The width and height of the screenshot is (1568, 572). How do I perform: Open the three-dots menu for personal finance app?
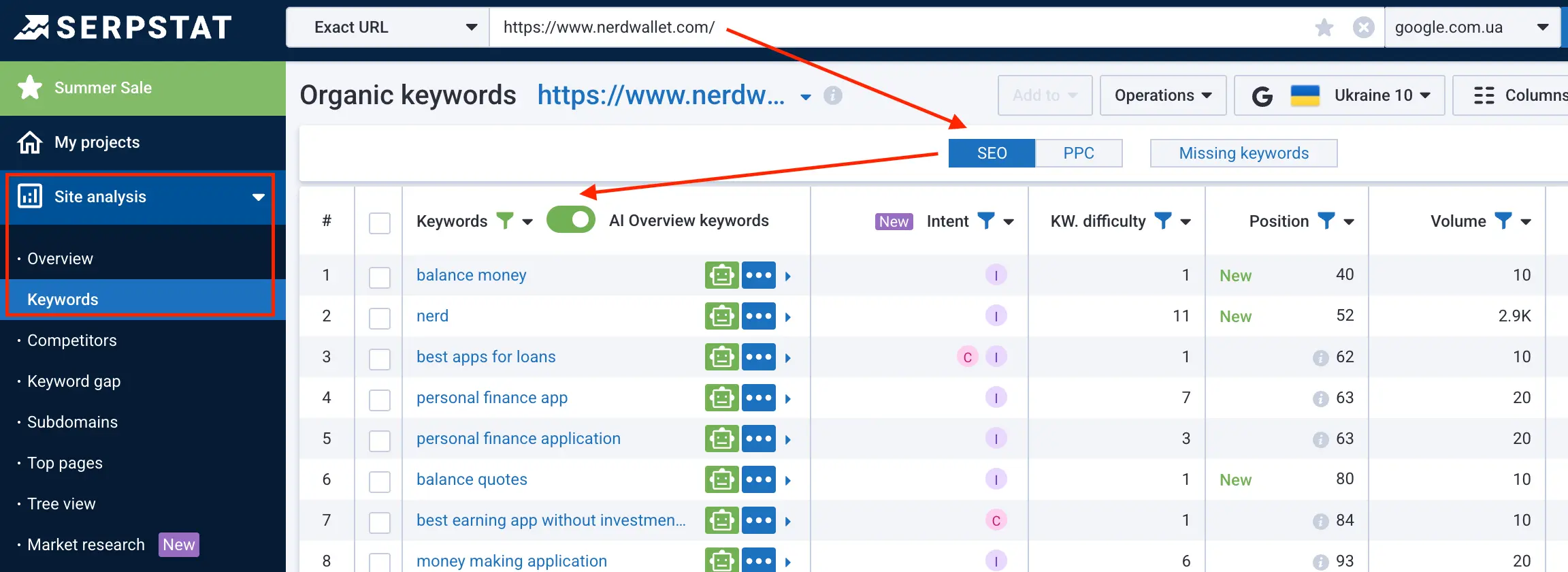coord(759,398)
